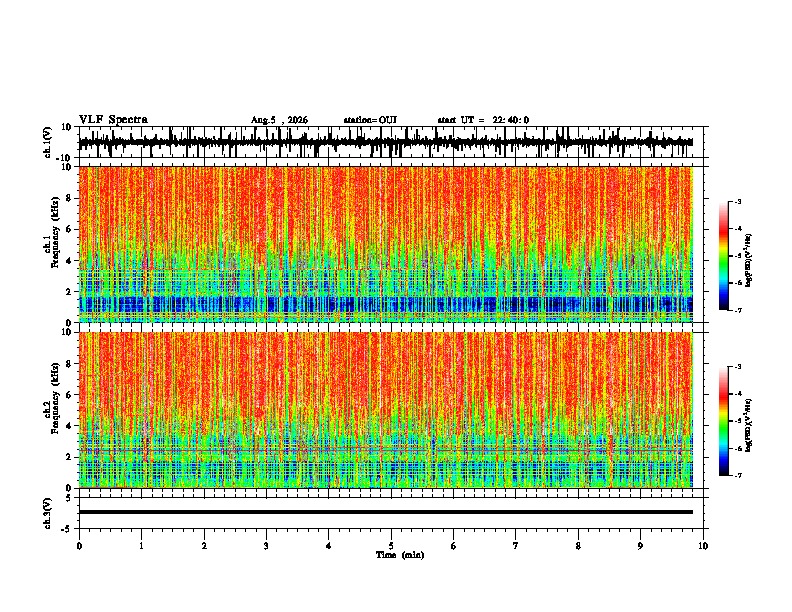Click the "ch.3(V)" axis label

48,513
